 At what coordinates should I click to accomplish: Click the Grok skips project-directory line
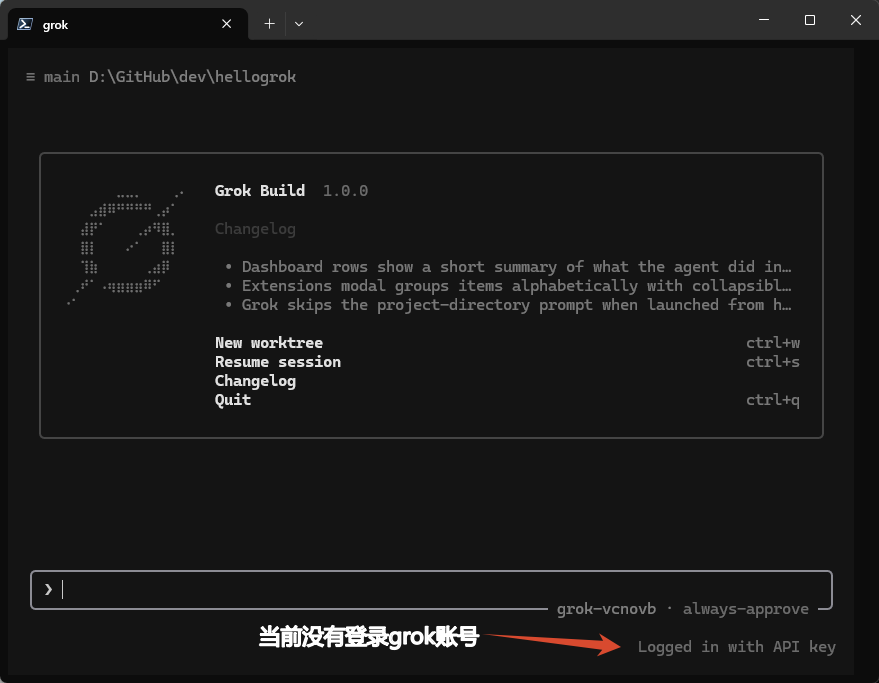point(516,305)
